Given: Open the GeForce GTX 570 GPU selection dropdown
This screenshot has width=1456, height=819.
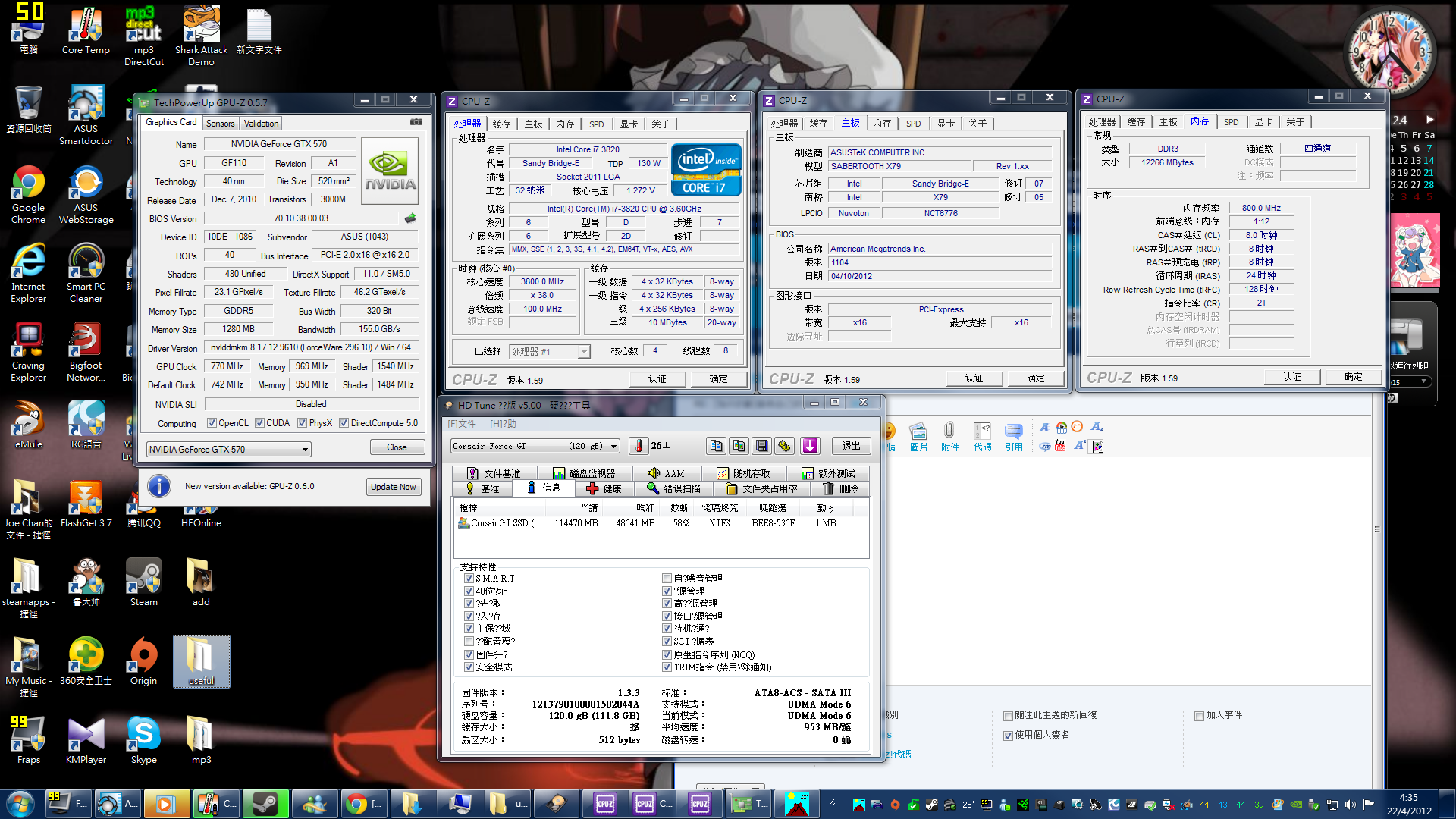Looking at the screenshot, I should [228, 450].
